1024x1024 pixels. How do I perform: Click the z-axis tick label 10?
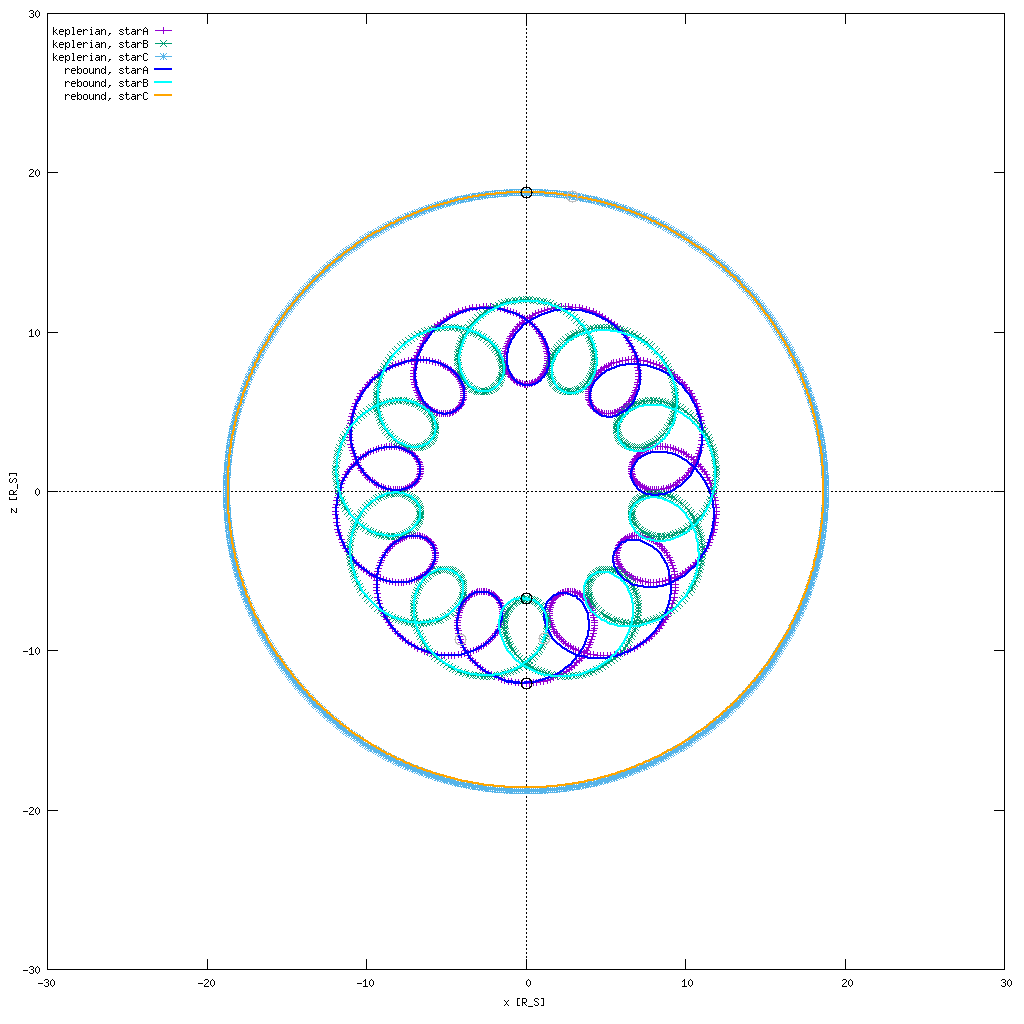(35, 332)
